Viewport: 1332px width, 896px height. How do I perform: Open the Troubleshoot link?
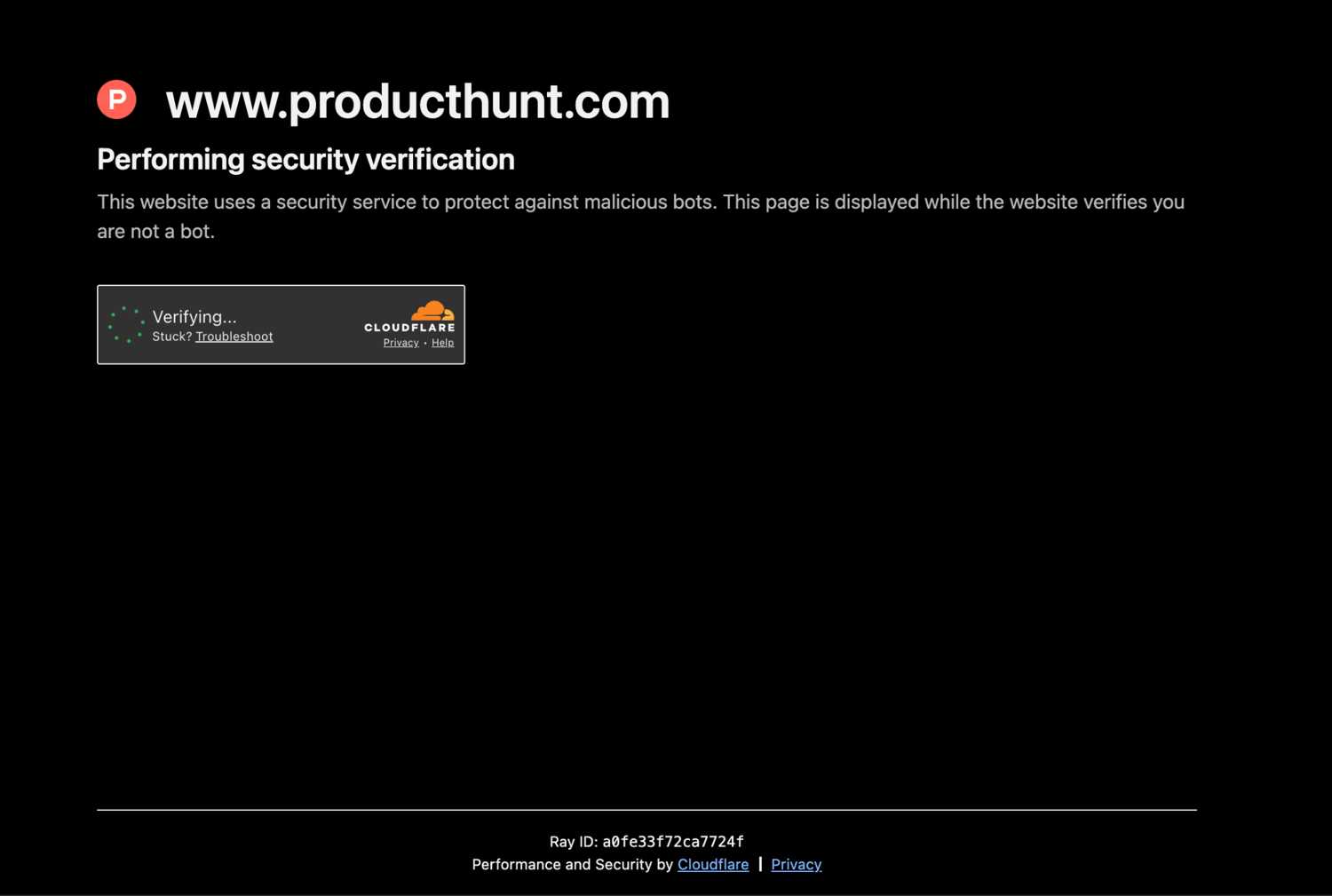point(234,337)
